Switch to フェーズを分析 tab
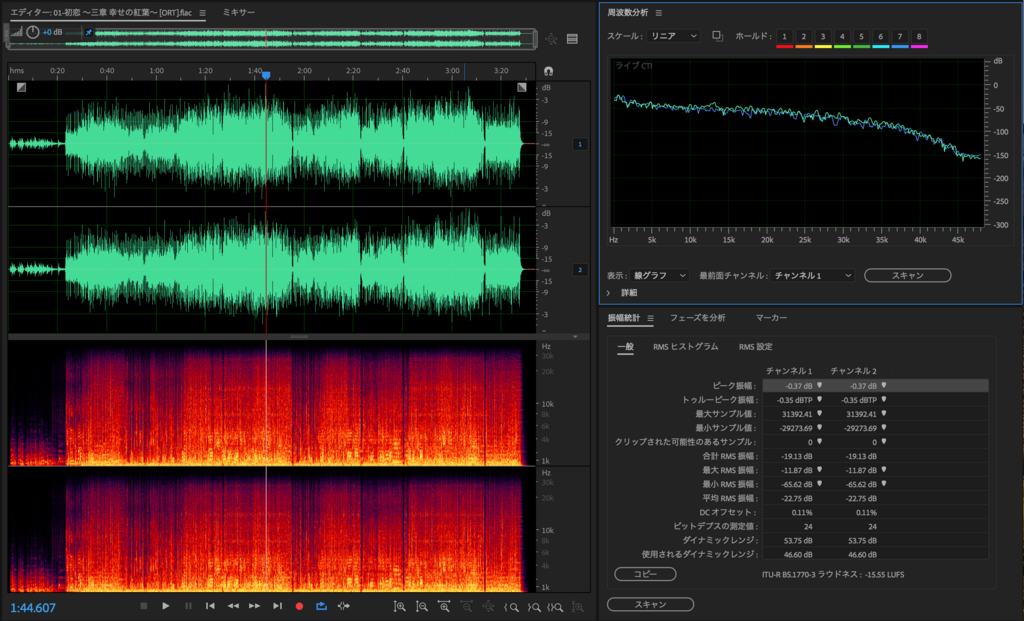 [697, 318]
